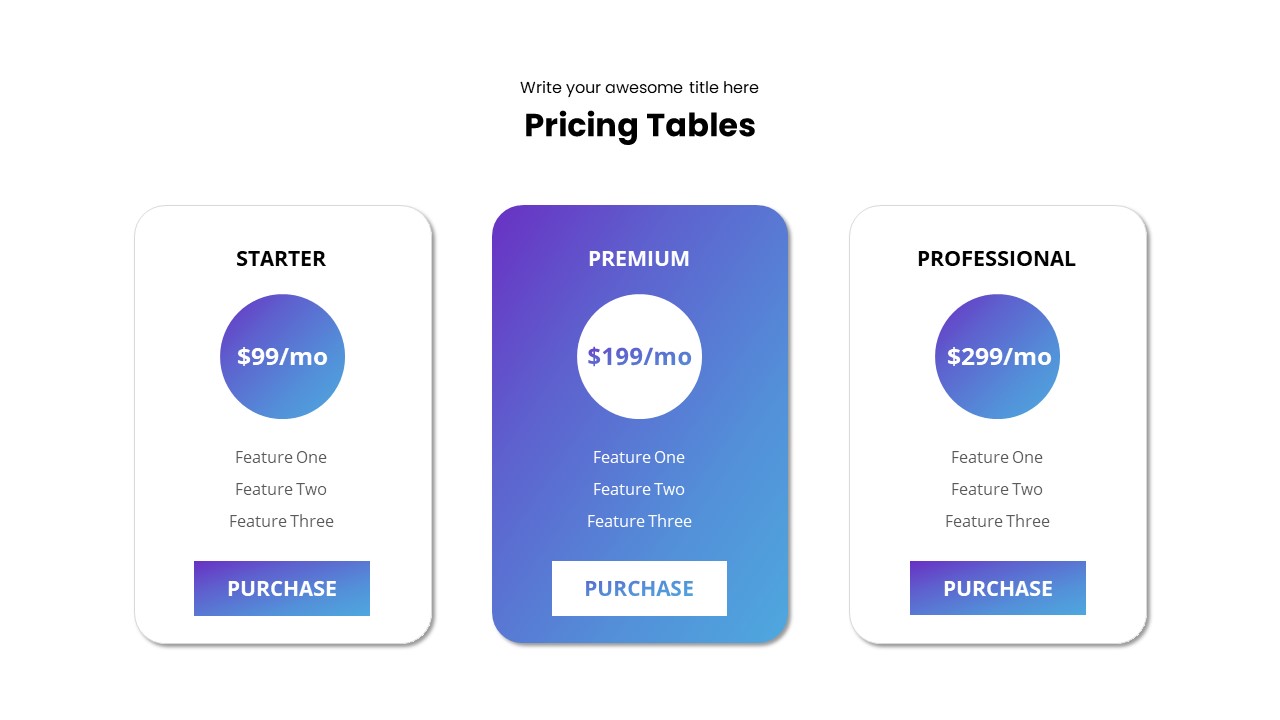Select Feature Two in the Starter card
The width and height of the screenshot is (1280, 720).
281,489
